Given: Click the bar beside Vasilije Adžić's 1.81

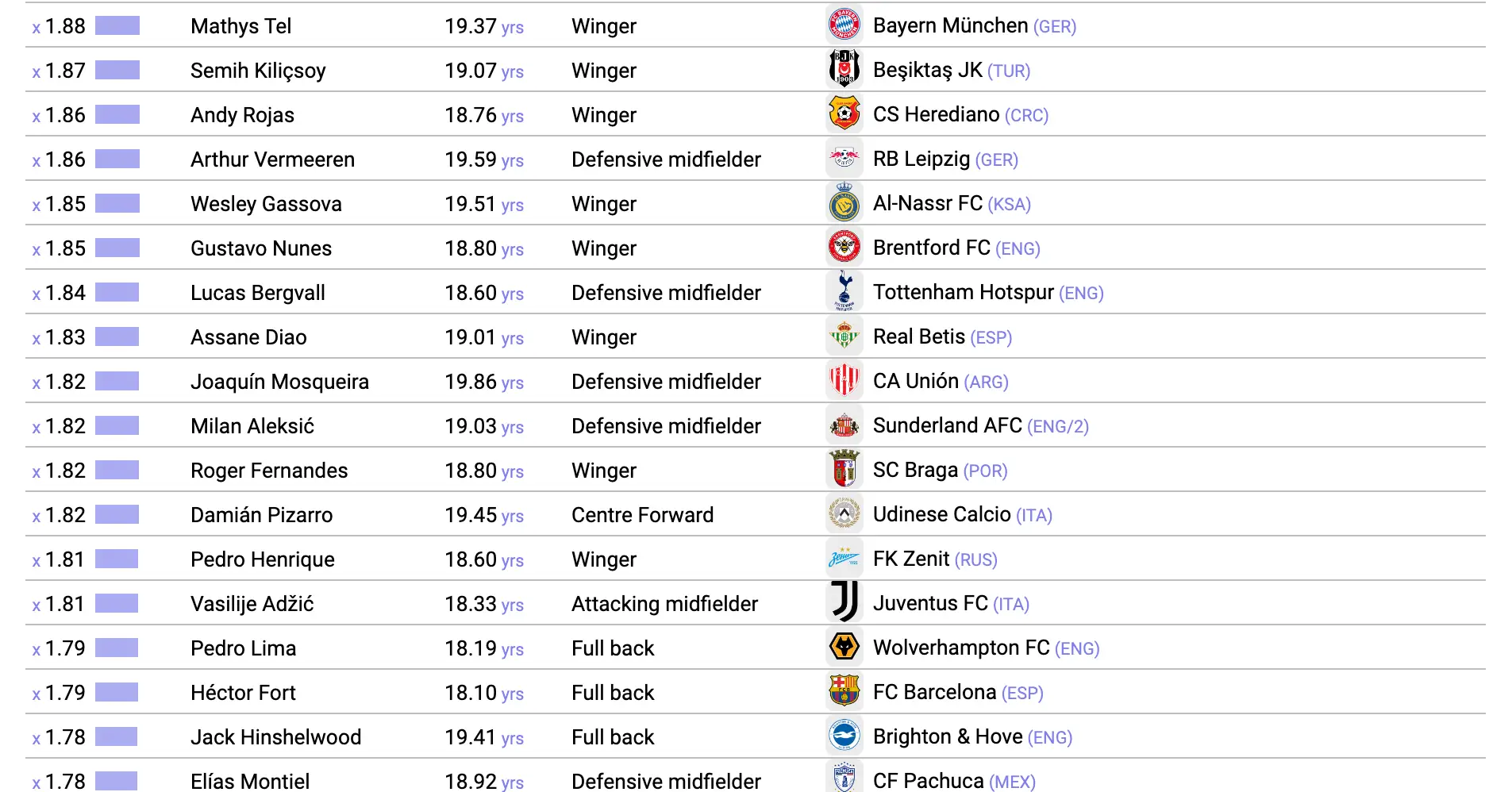Looking at the screenshot, I should (117, 604).
